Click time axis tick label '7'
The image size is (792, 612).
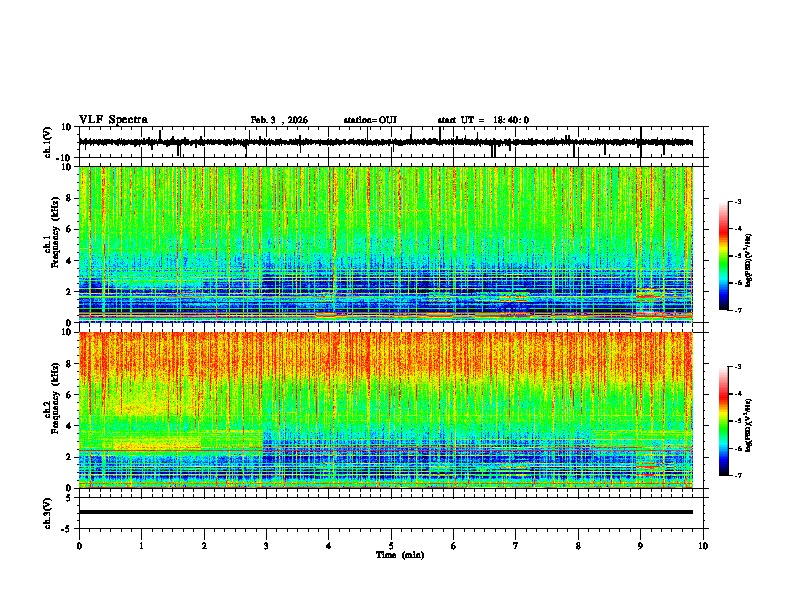pyautogui.click(x=516, y=546)
